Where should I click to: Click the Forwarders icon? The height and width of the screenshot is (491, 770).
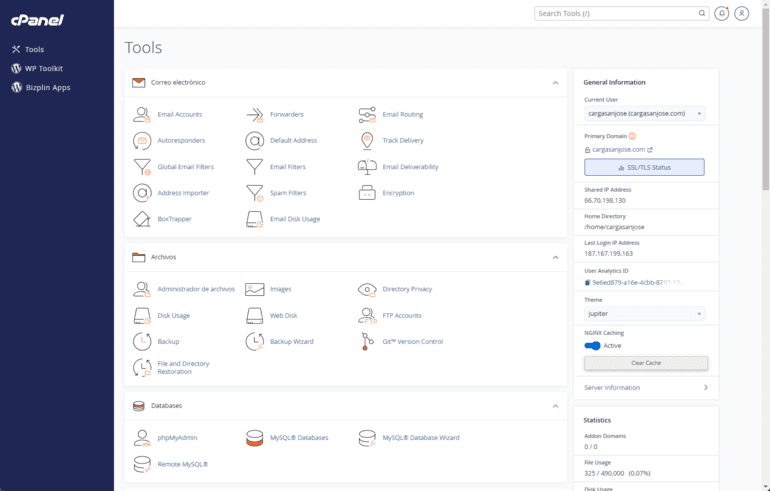[x=255, y=115]
